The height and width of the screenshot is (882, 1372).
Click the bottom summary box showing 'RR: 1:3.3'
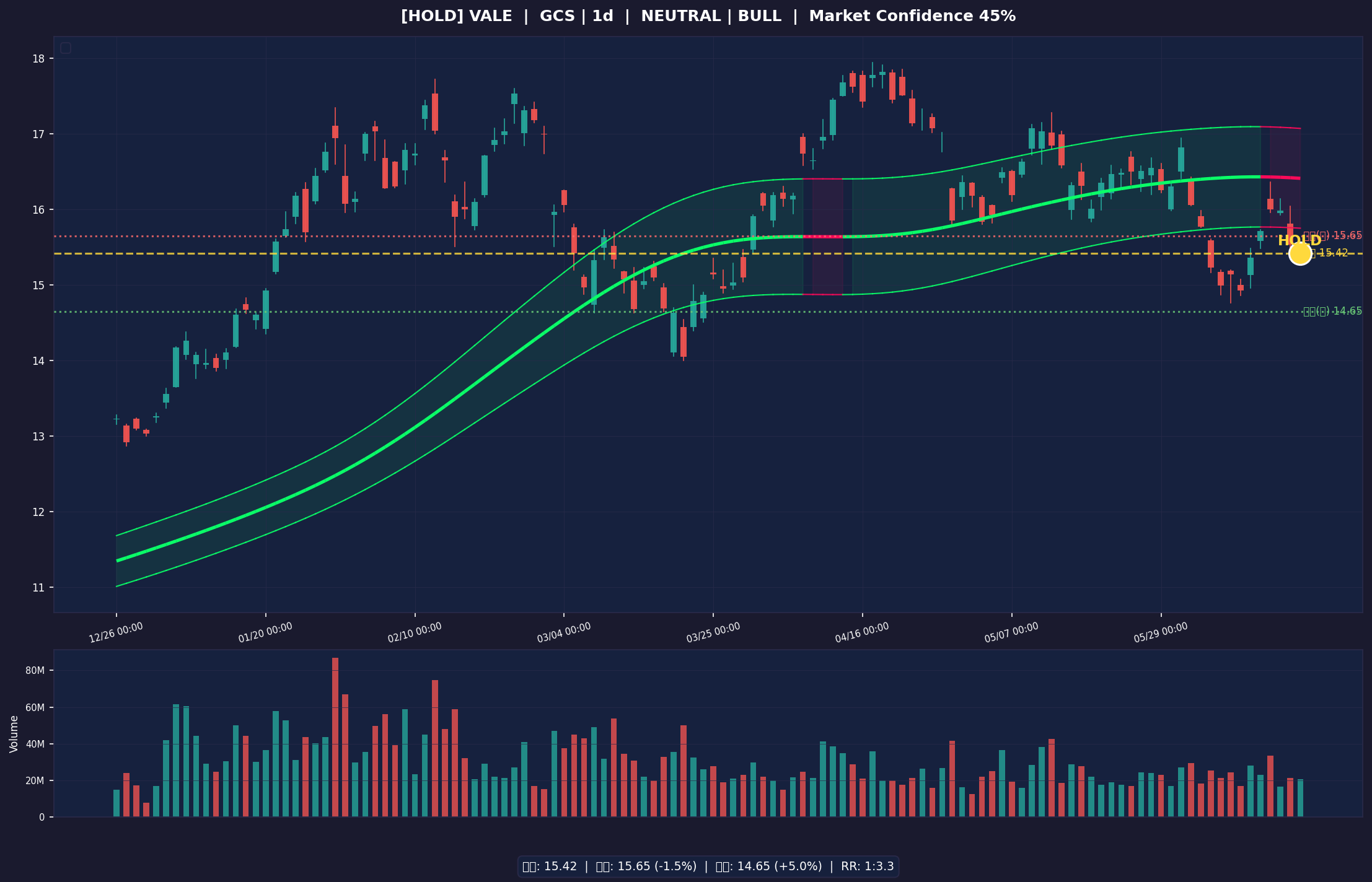coord(708,867)
